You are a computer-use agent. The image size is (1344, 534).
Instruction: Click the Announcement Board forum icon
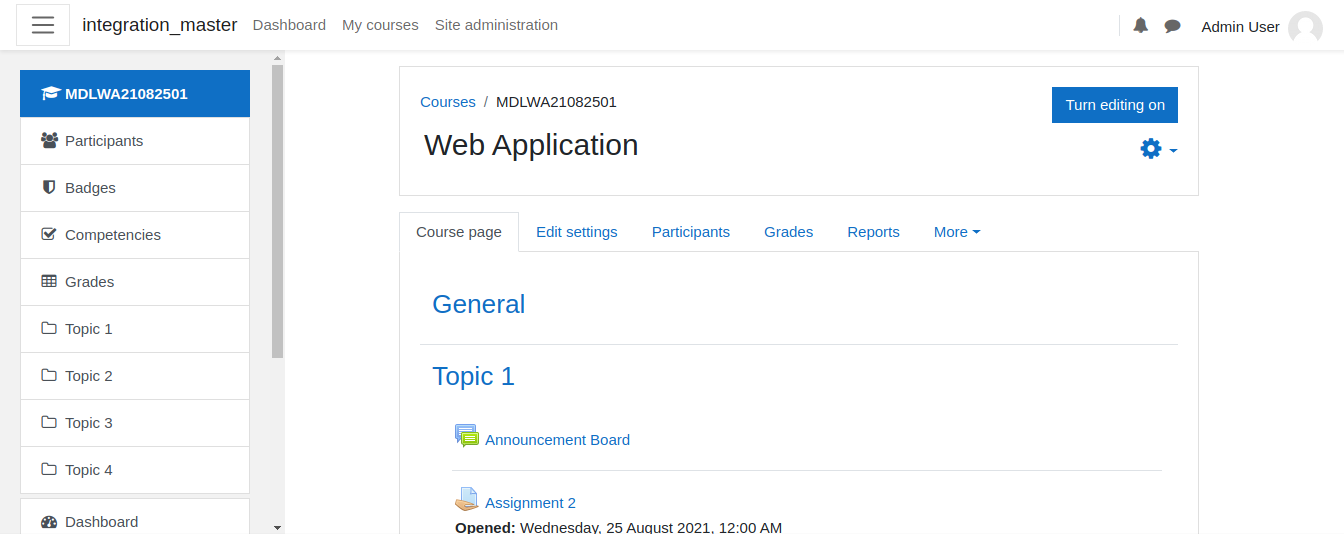tap(467, 436)
